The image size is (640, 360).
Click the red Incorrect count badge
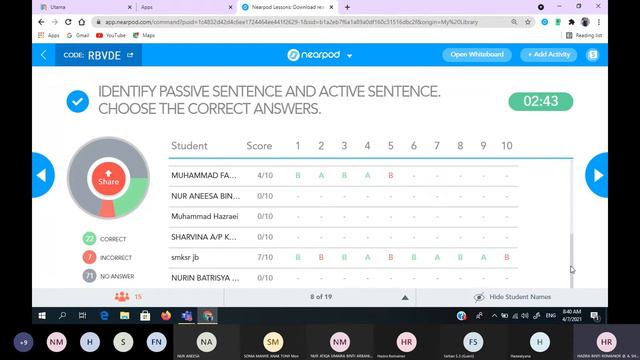89,257
